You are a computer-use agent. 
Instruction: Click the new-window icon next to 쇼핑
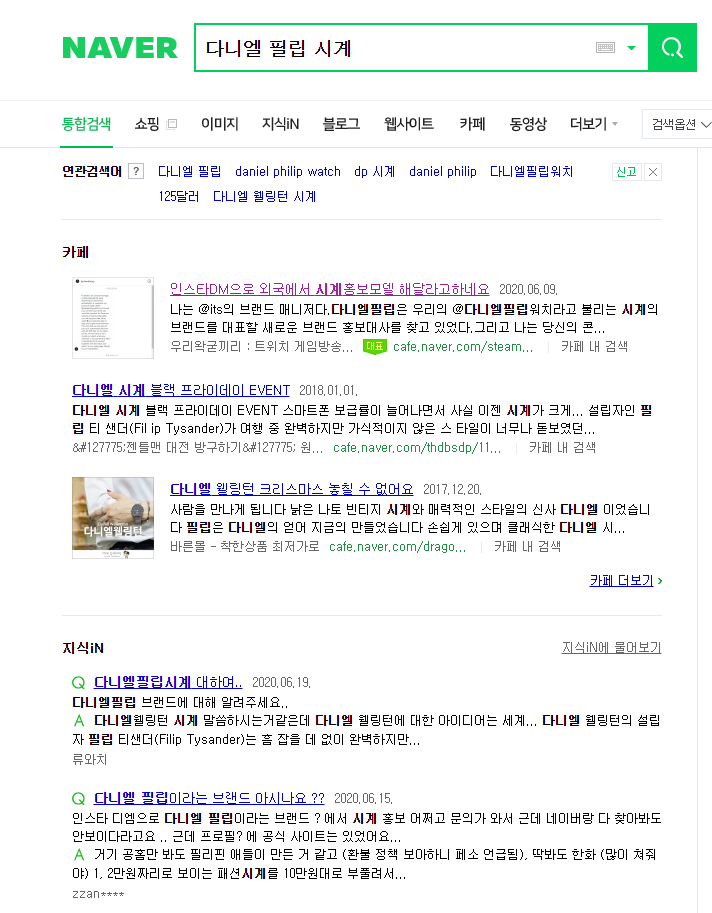click(172, 124)
